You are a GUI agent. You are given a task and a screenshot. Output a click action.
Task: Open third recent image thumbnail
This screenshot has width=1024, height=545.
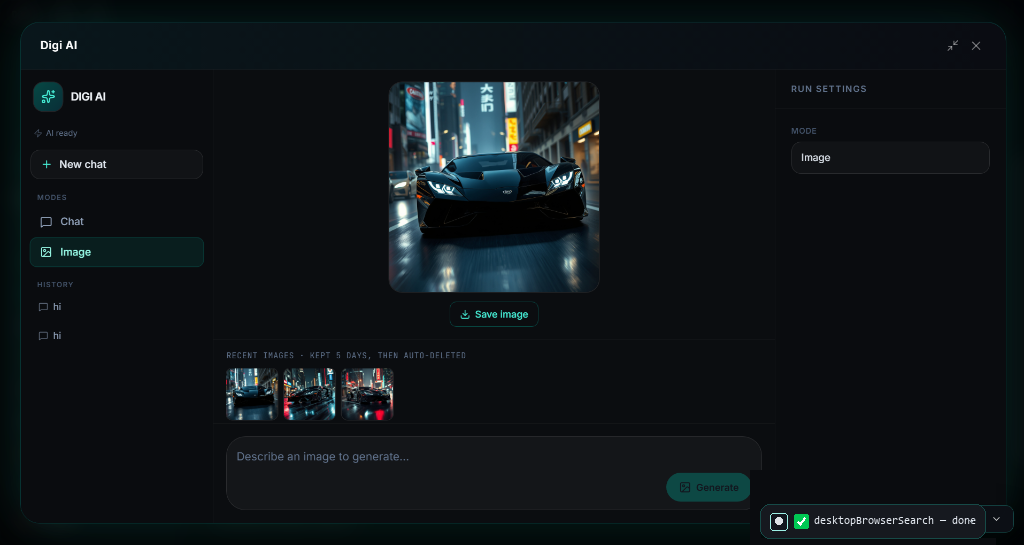coord(367,394)
